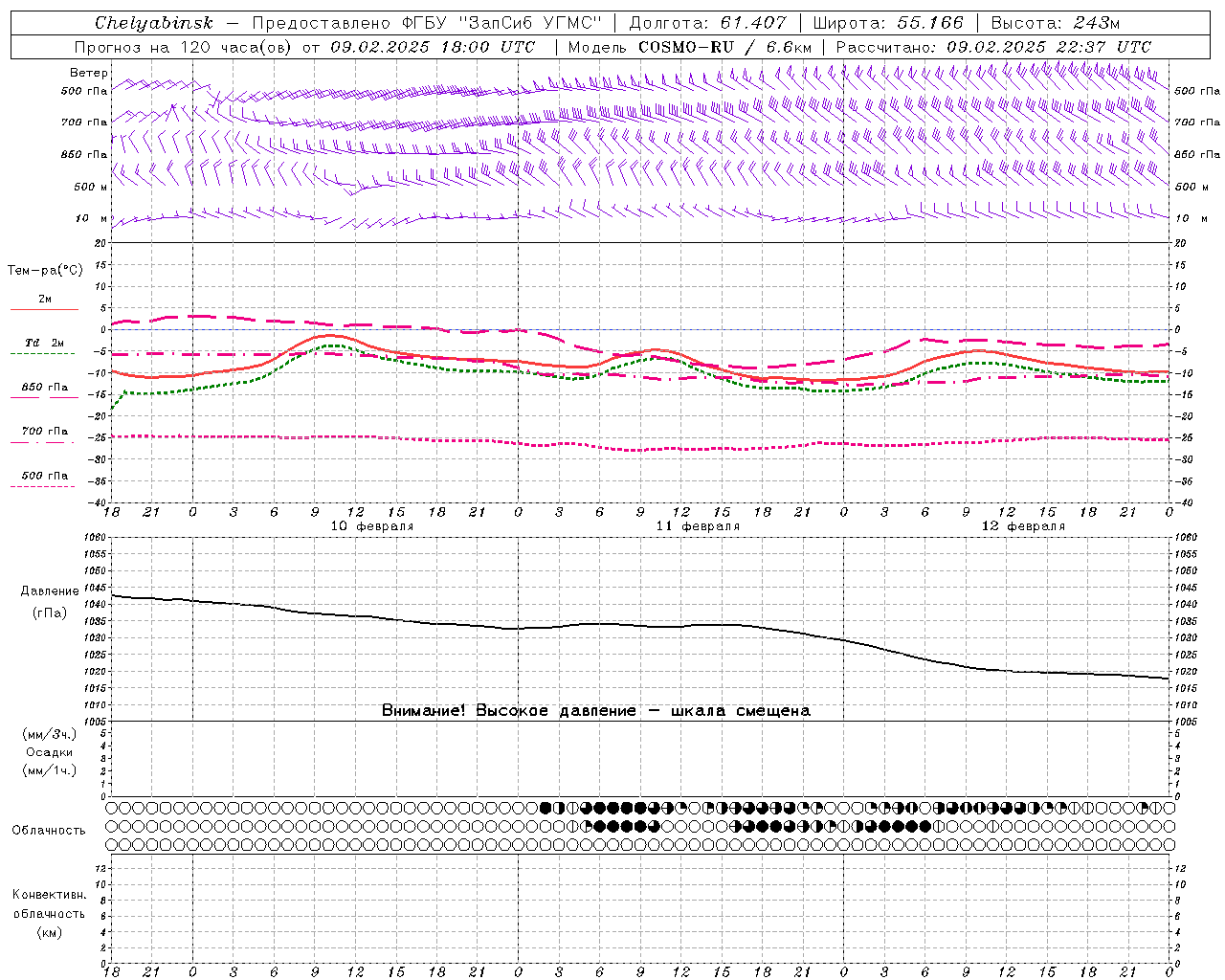Image resolution: width=1225 pixels, height=980 pixels.
Task: Click the 11 февраля date label
Action: point(698,526)
